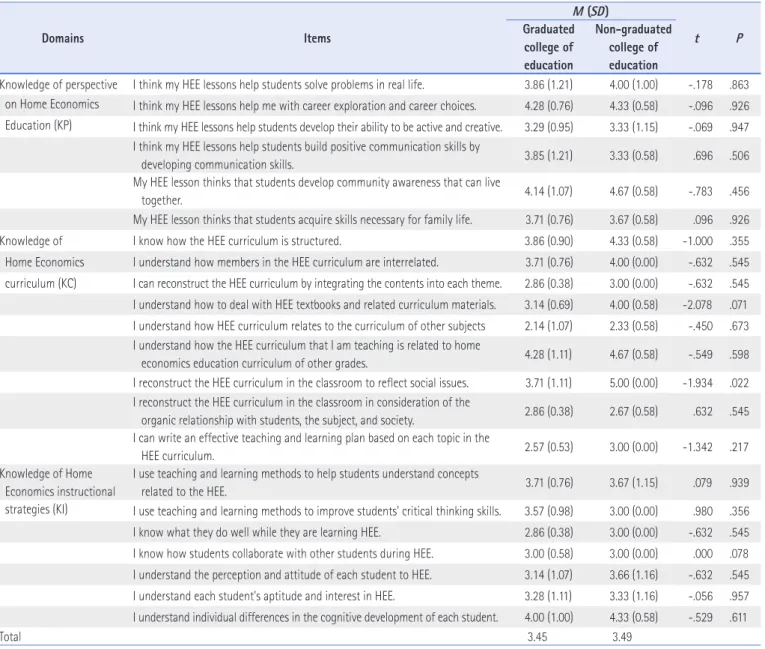Screen dimensions: 765x649
Task: Select item about curriculum of other grades
Action: pos(306,354)
